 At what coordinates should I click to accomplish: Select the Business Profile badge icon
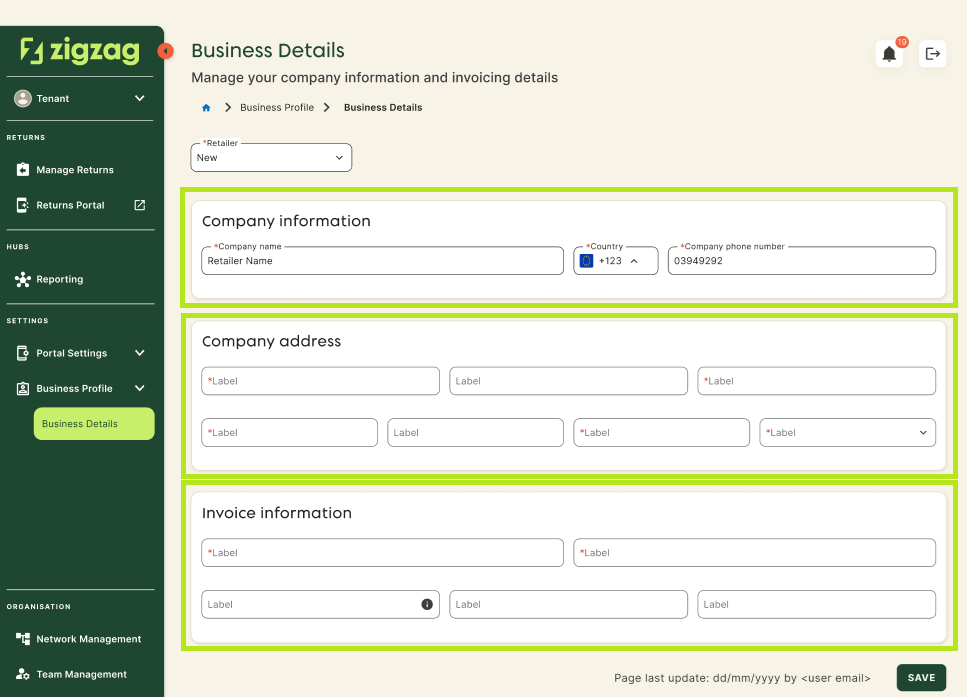click(21, 388)
